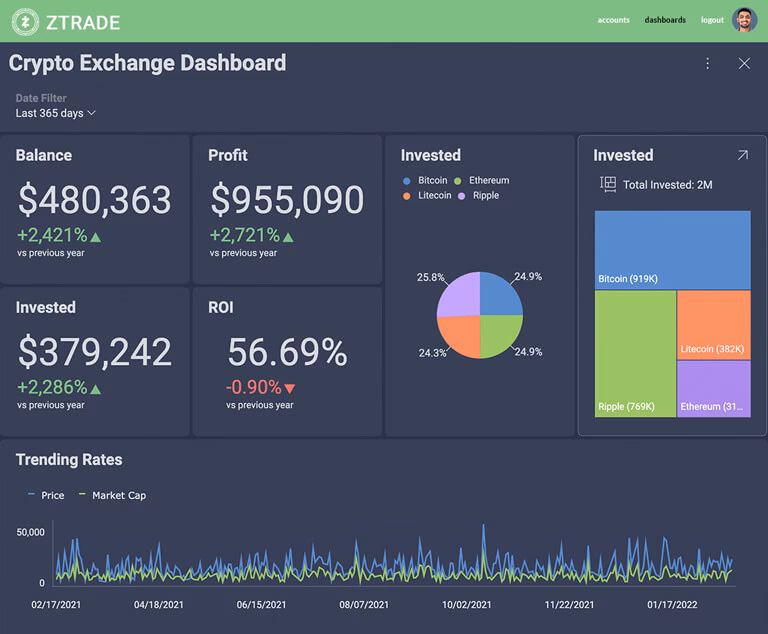Go to the accounts menu item
This screenshot has width=768, height=634.
(613, 20)
